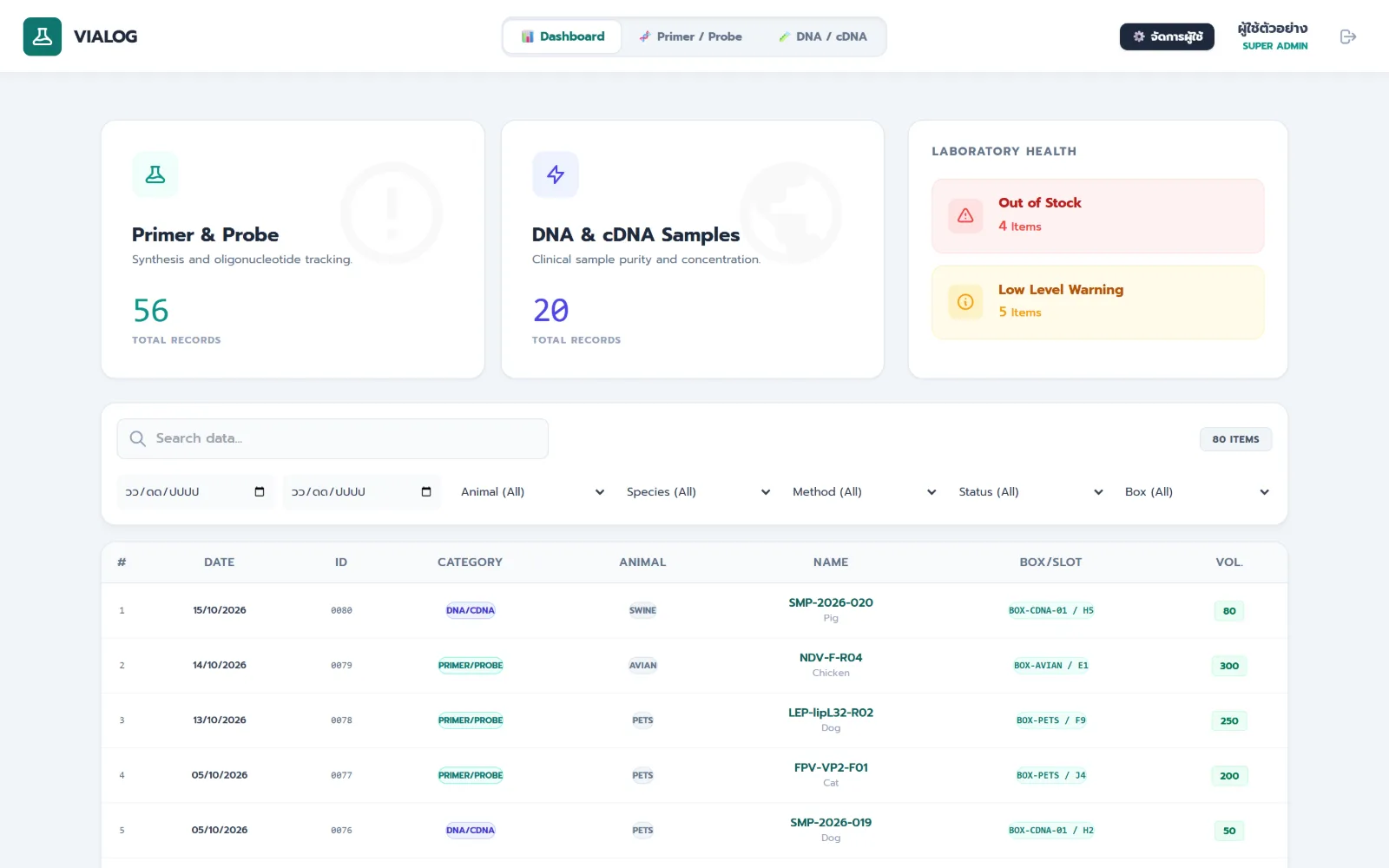
Task: Click the dark user management button
Action: point(1167,36)
